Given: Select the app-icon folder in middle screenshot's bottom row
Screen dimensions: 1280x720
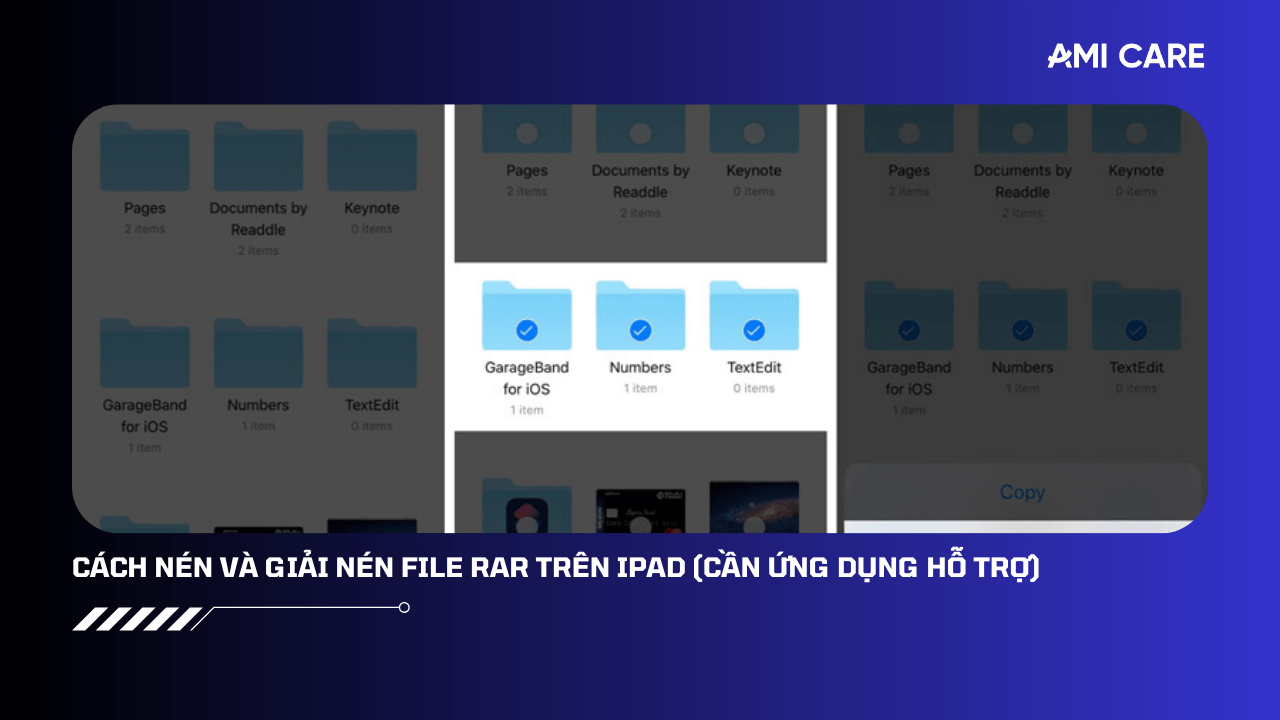Looking at the screenshot, I should point(527,506).
